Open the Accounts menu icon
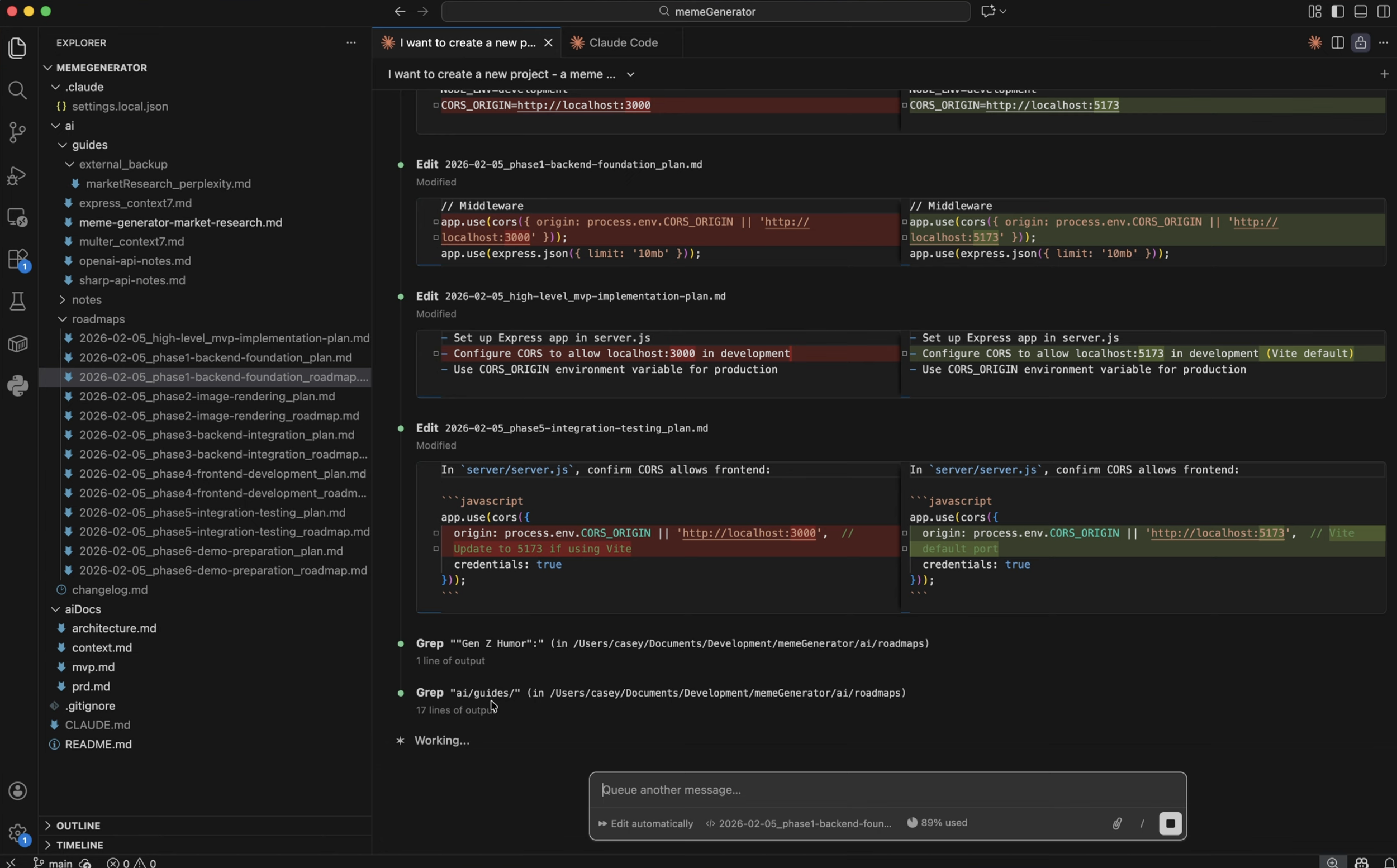This screenshot has height=868, width=1397. point(18,790)
